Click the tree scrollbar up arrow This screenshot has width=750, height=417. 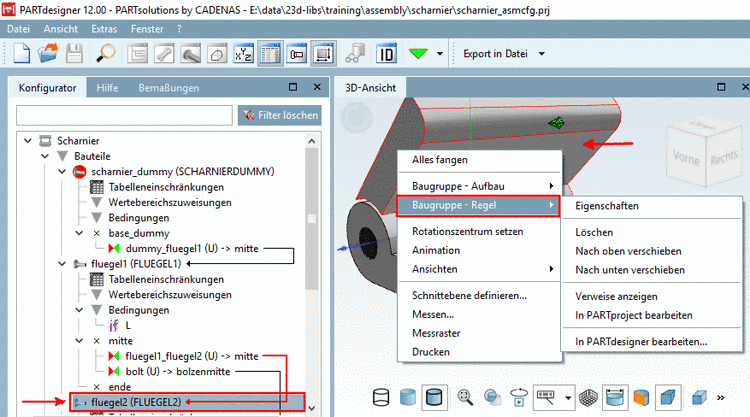point(312,141)
